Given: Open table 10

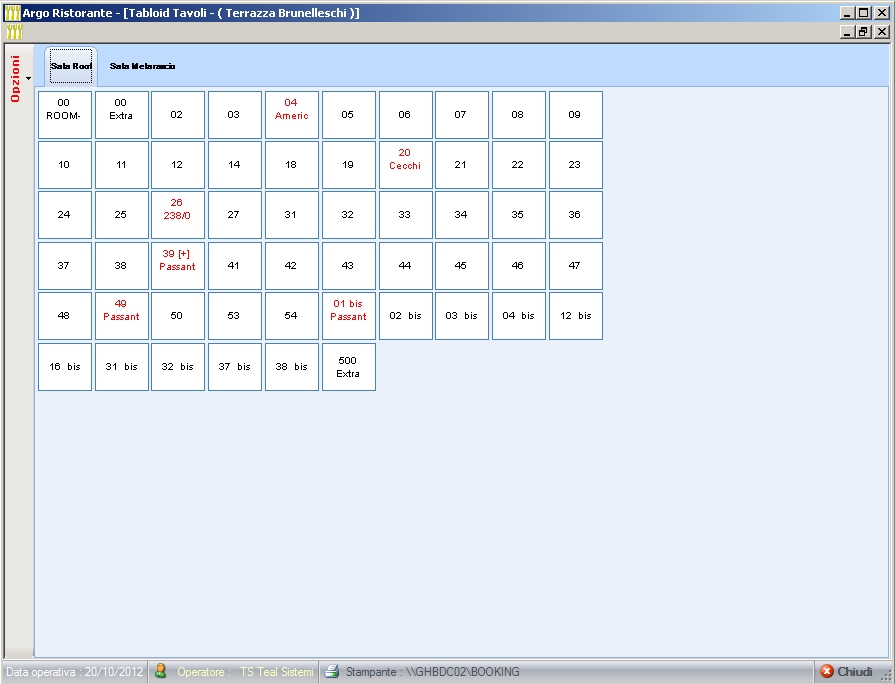Looking at the screenshot, I should click(x=64, y=165).
